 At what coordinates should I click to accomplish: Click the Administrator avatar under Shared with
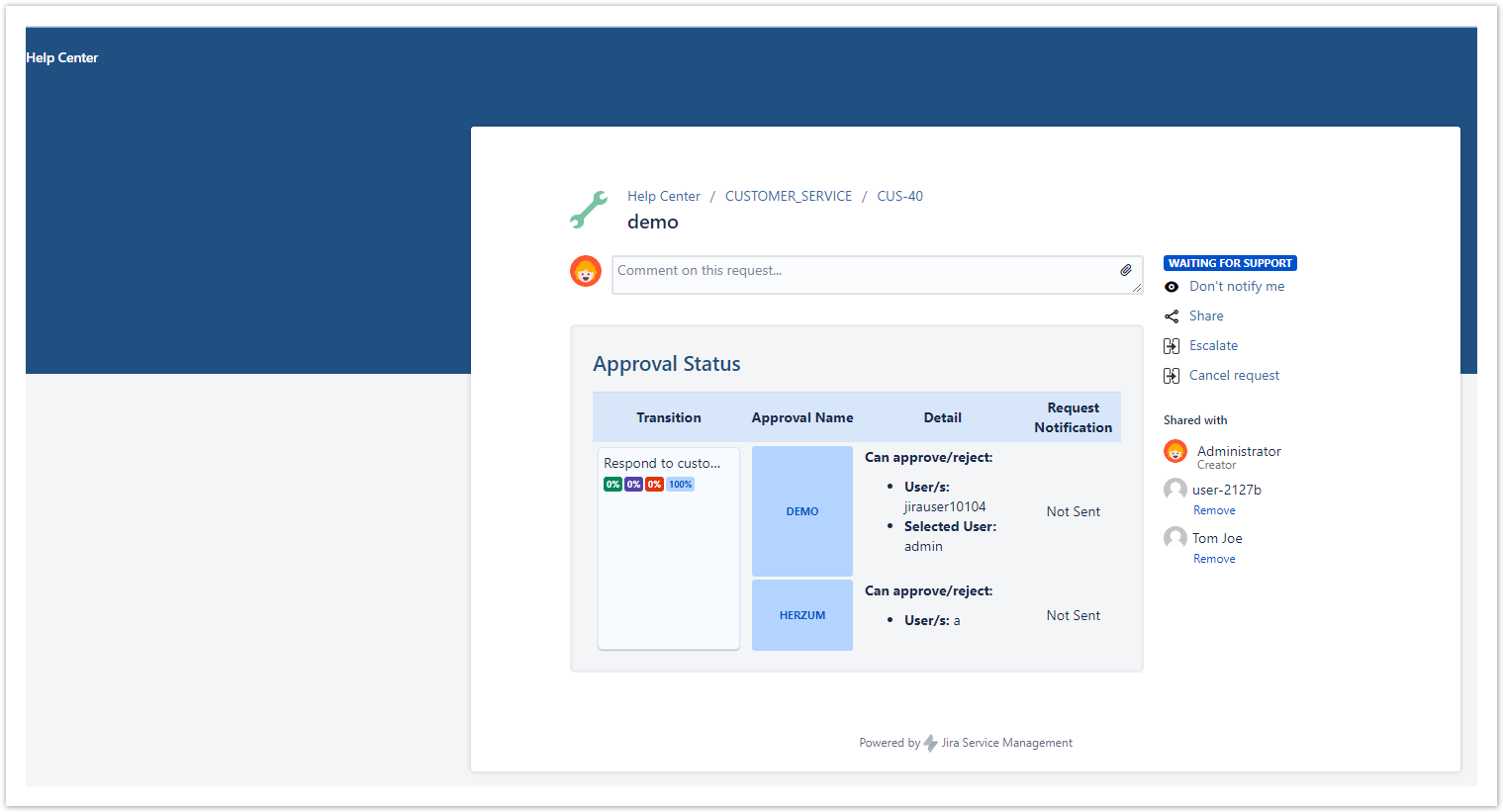click(1175, 452)
